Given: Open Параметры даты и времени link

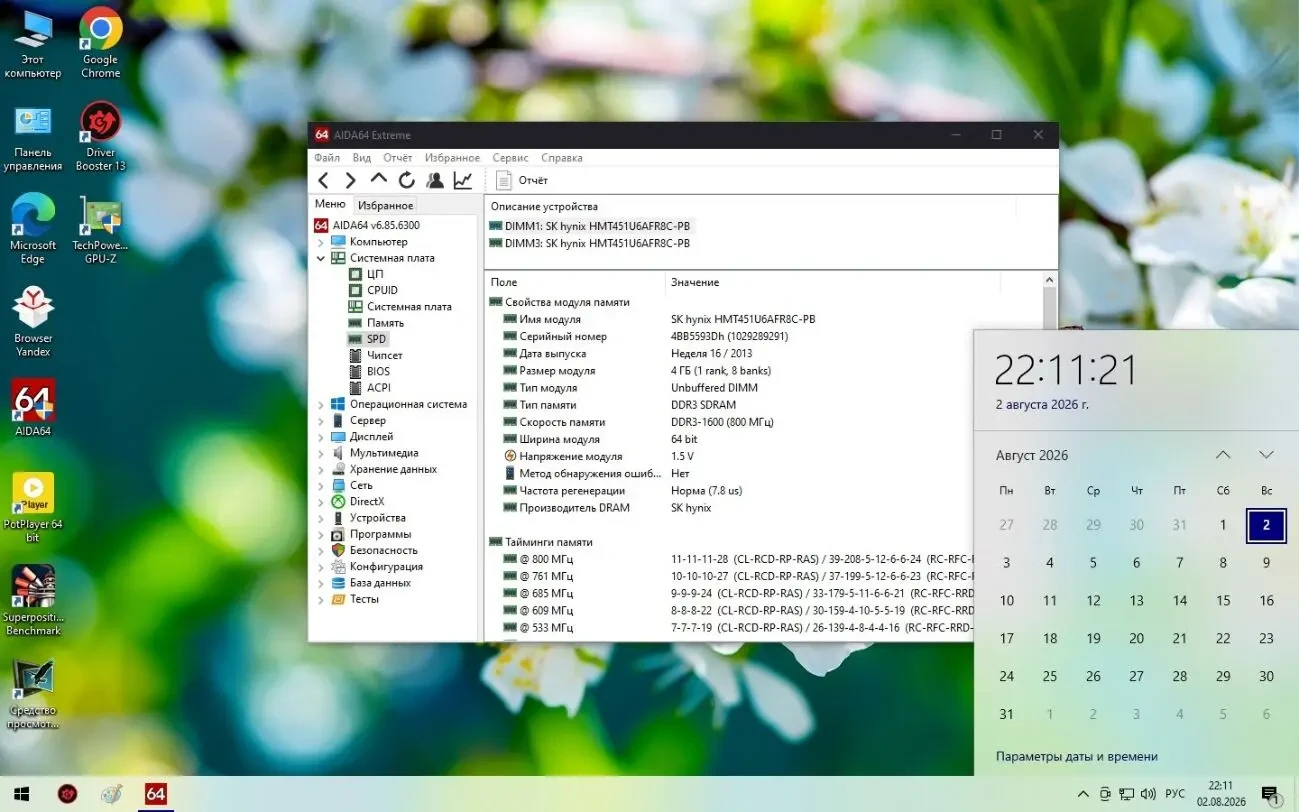Looking at the screenshot, I should click(1077, 757).
